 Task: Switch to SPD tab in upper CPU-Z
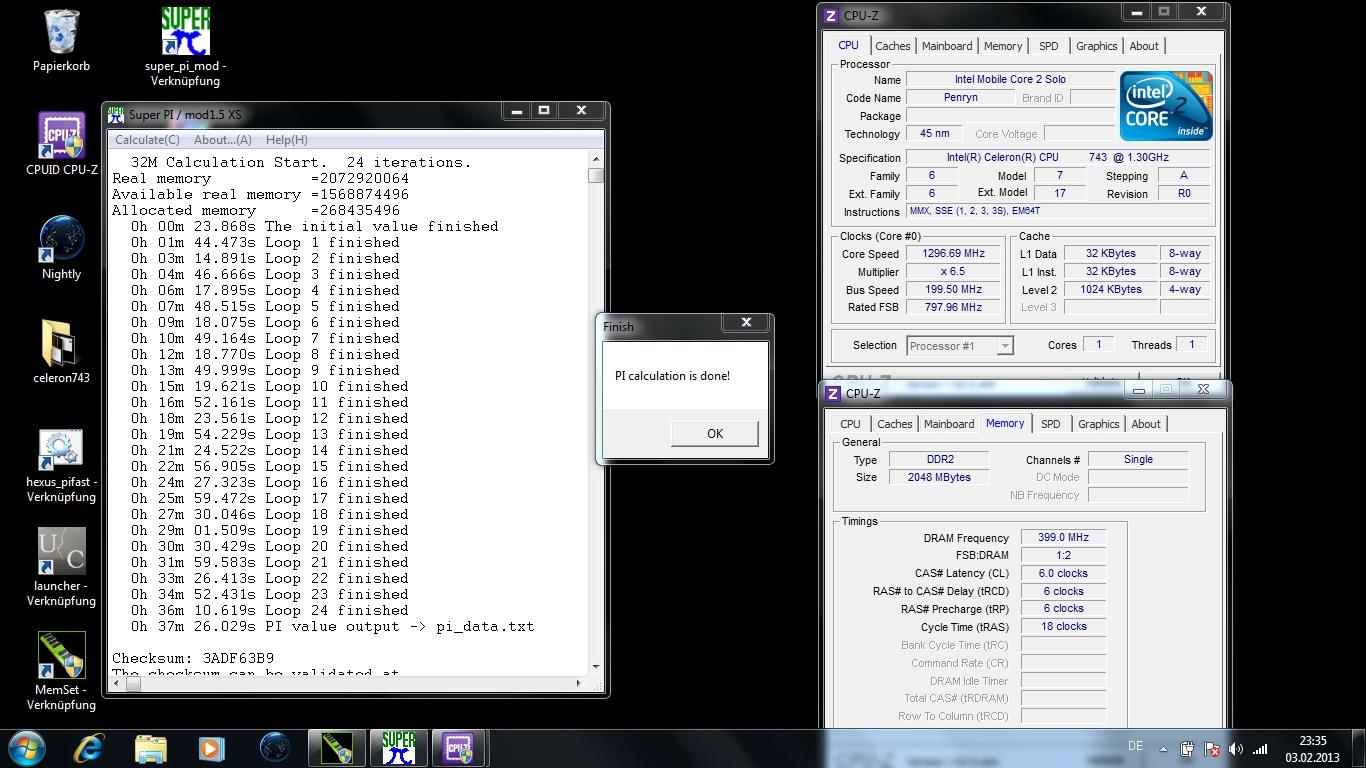1048,46
